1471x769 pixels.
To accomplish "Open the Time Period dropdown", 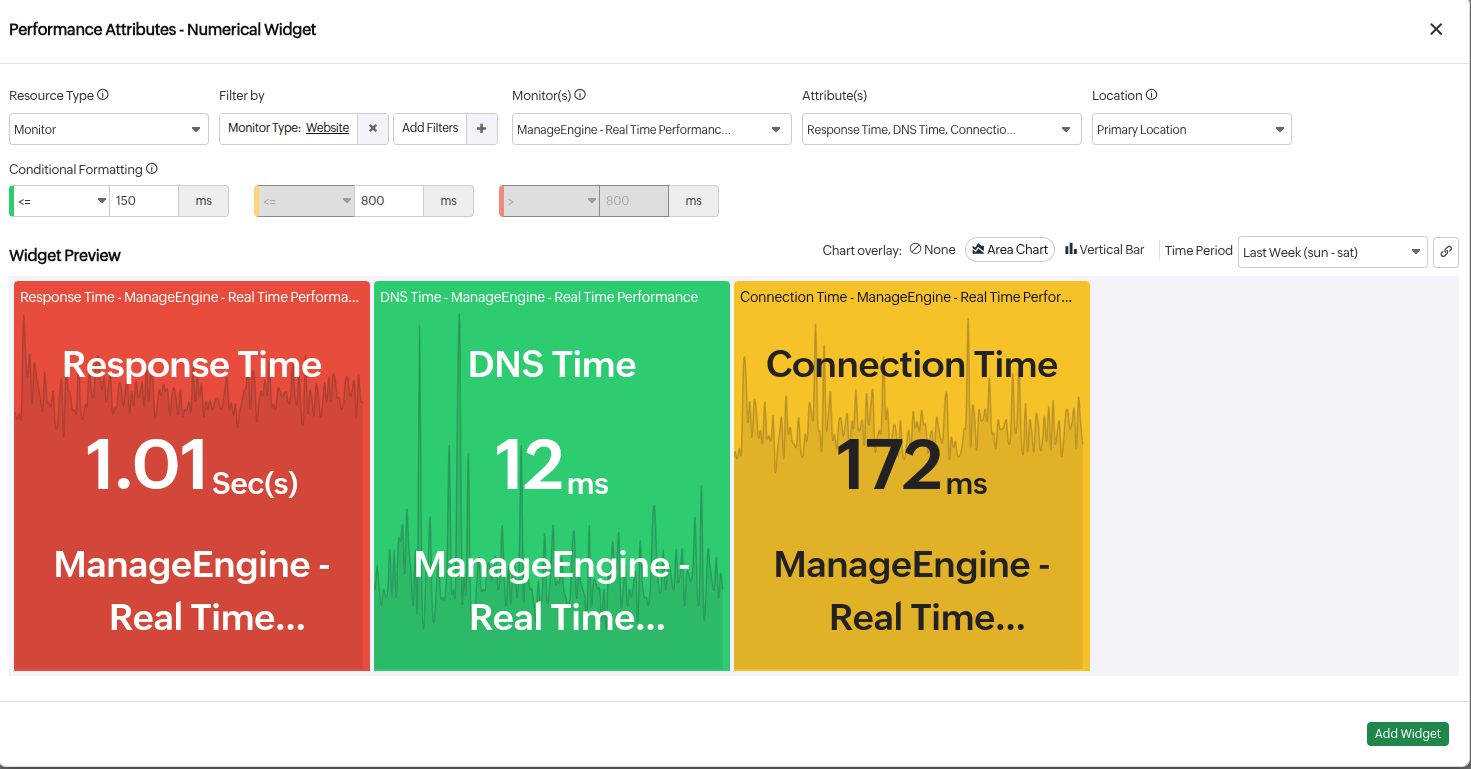I will 1332,252.
